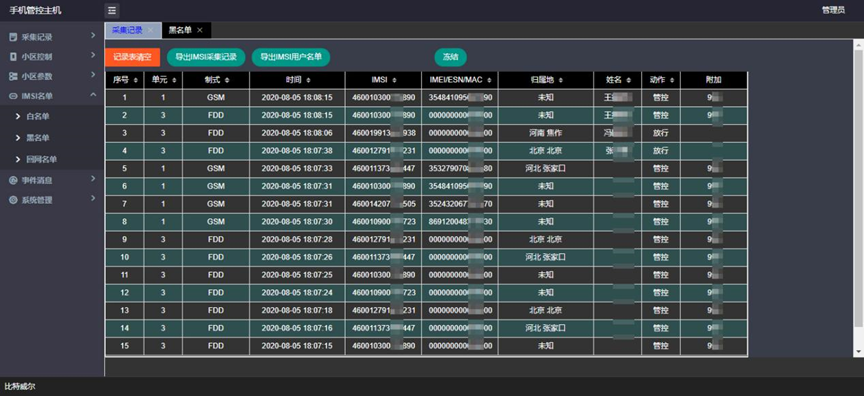Expand the 系统管理 menu chevron
Image resolution: width=864 pixels, height=396 pixels.
(93, 198)
